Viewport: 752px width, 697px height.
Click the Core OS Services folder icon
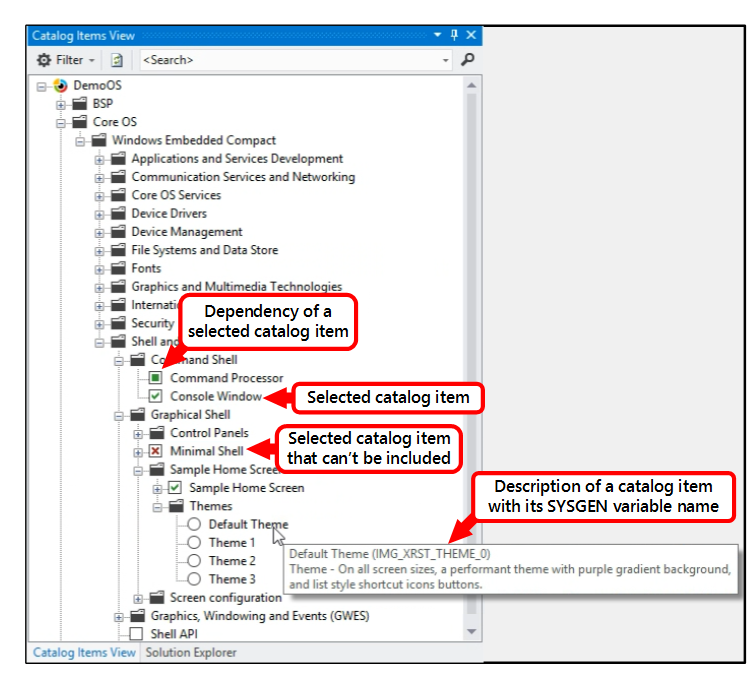[118, 195]
